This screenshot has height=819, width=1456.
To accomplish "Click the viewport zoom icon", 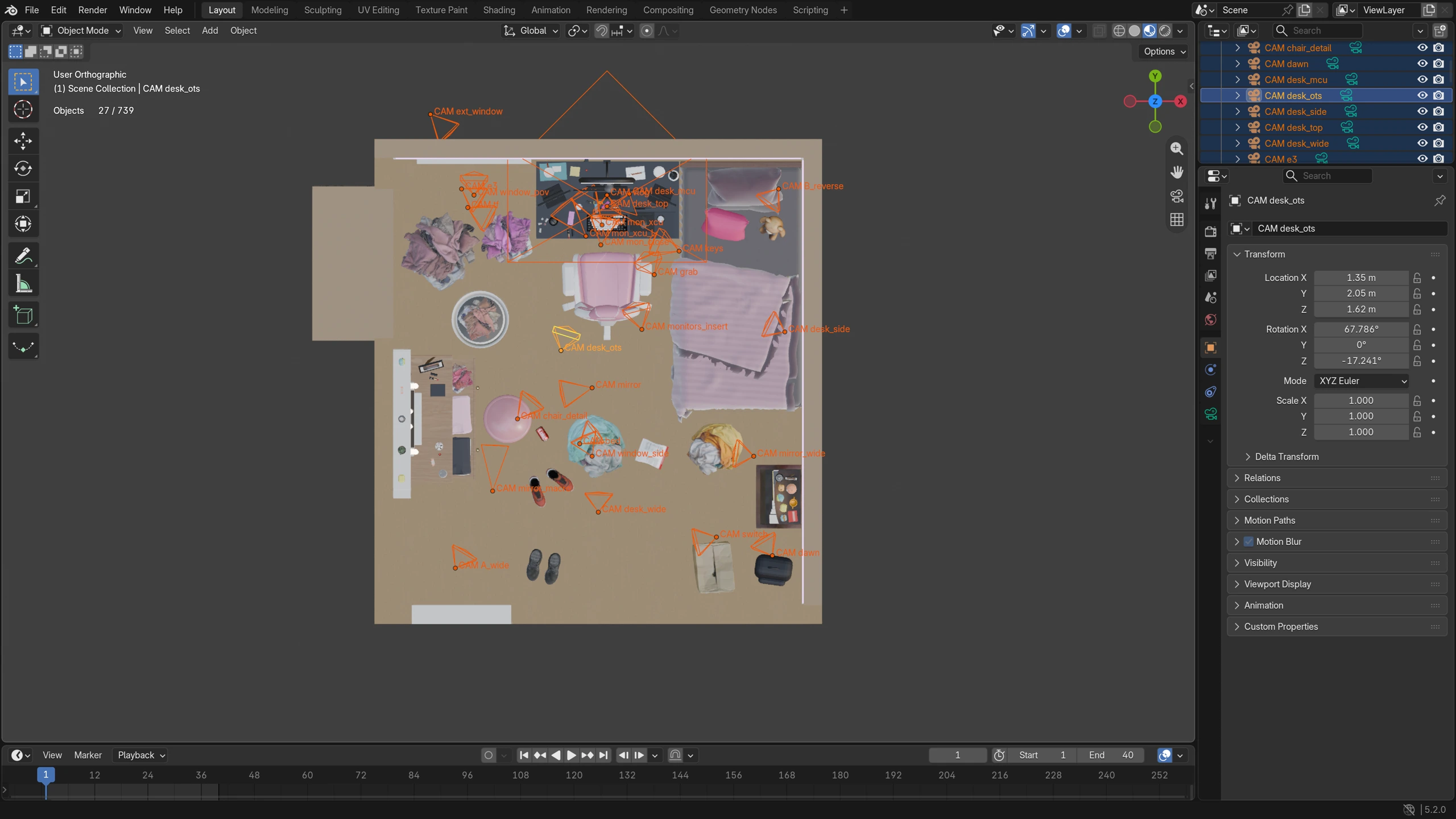I will coord(1177,148).
